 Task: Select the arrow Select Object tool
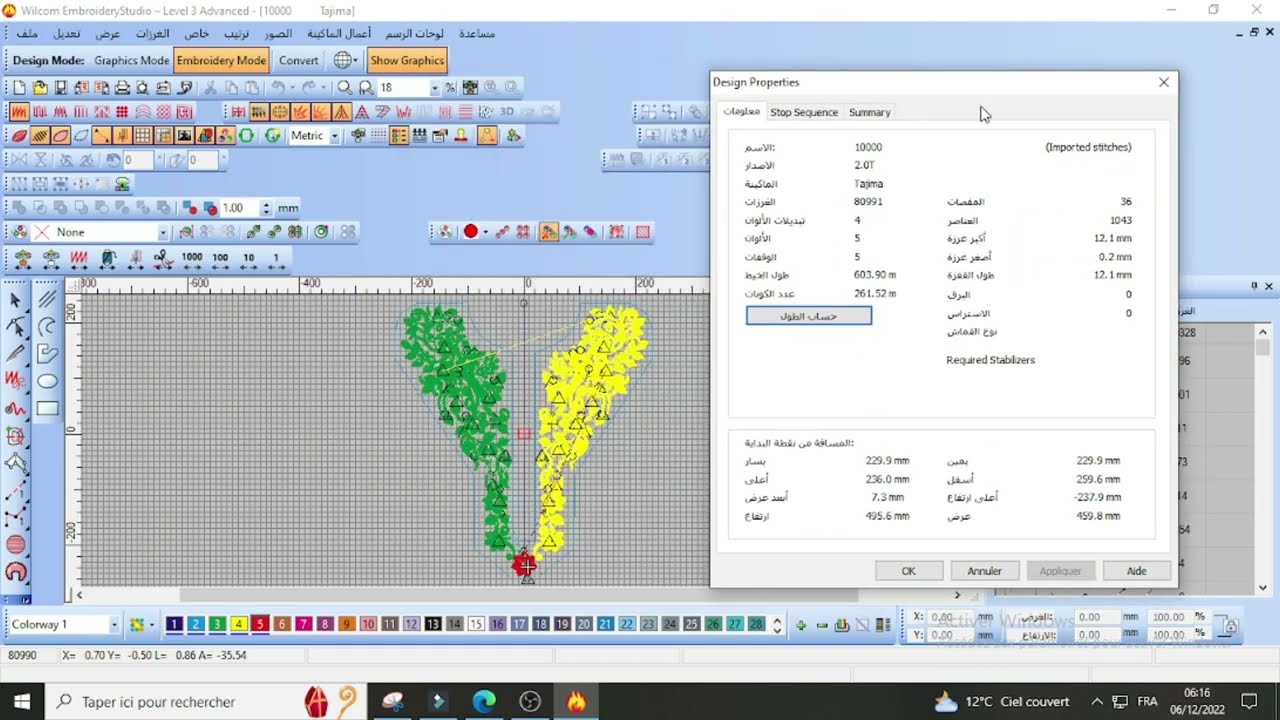pyautogui.click(x=16, y=300)
